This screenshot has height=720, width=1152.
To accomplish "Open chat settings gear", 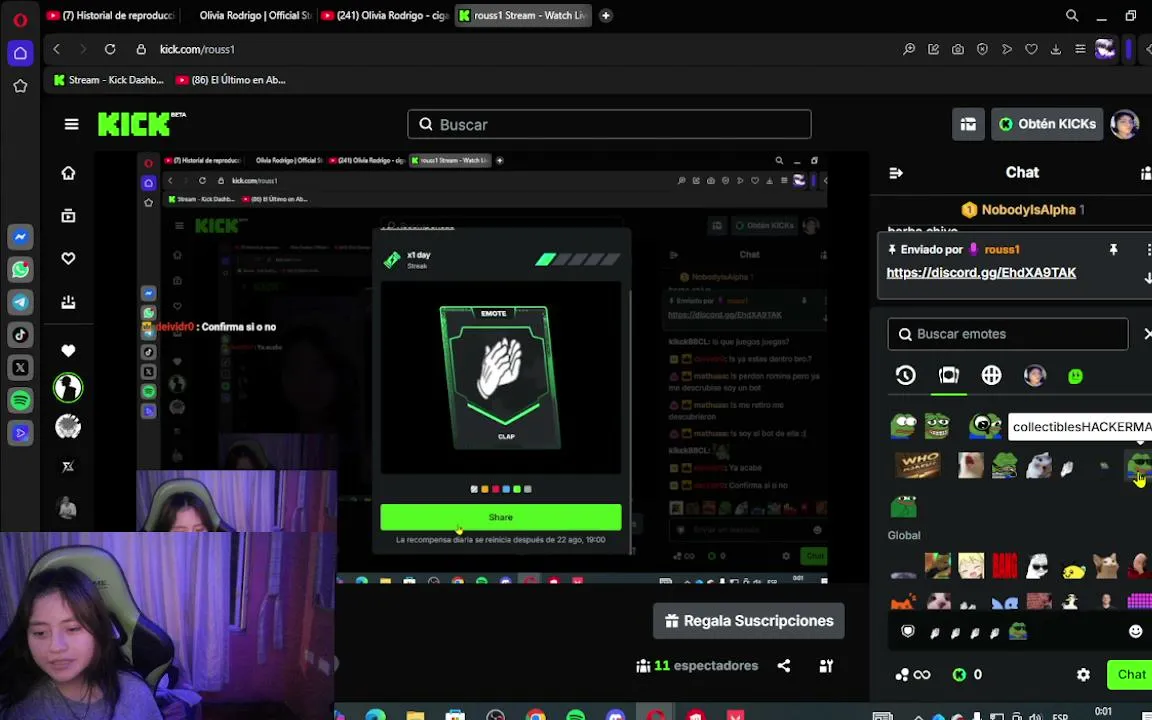I will [1083, 674].
